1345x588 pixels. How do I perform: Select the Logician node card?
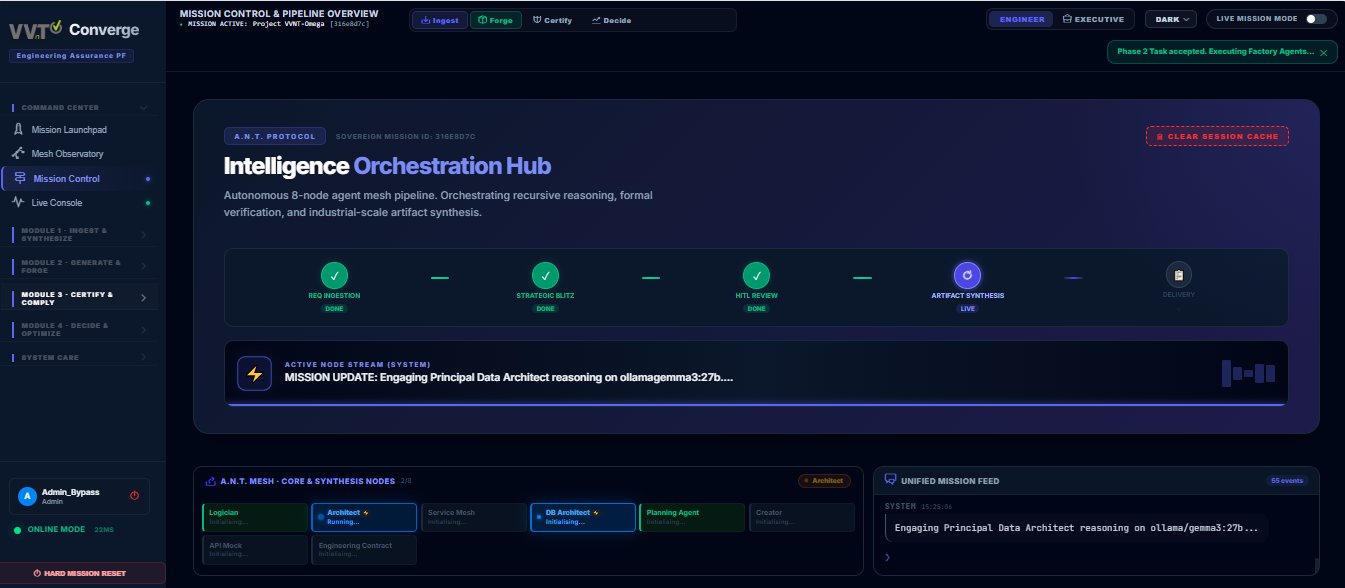255,517
